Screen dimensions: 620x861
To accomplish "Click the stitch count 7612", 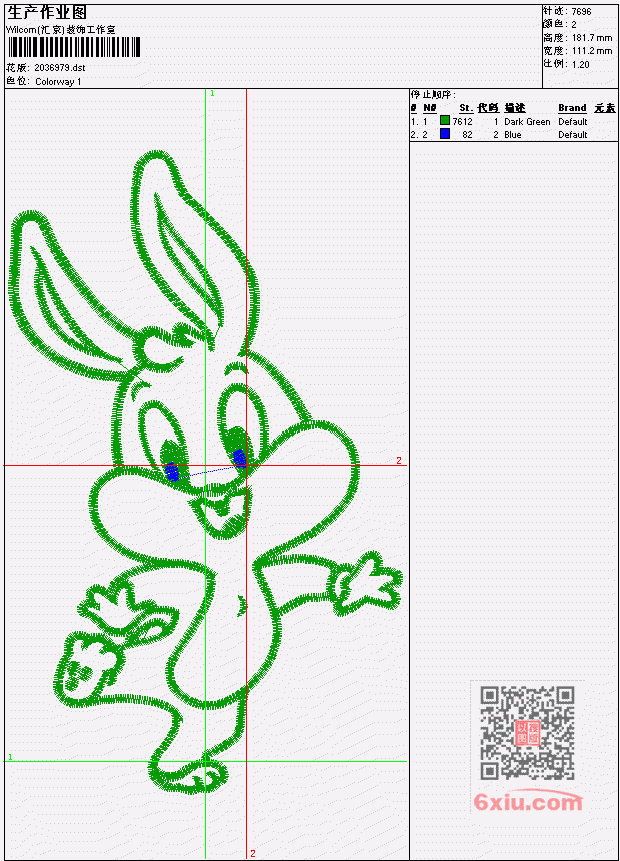I will click(x=462, y=121).
